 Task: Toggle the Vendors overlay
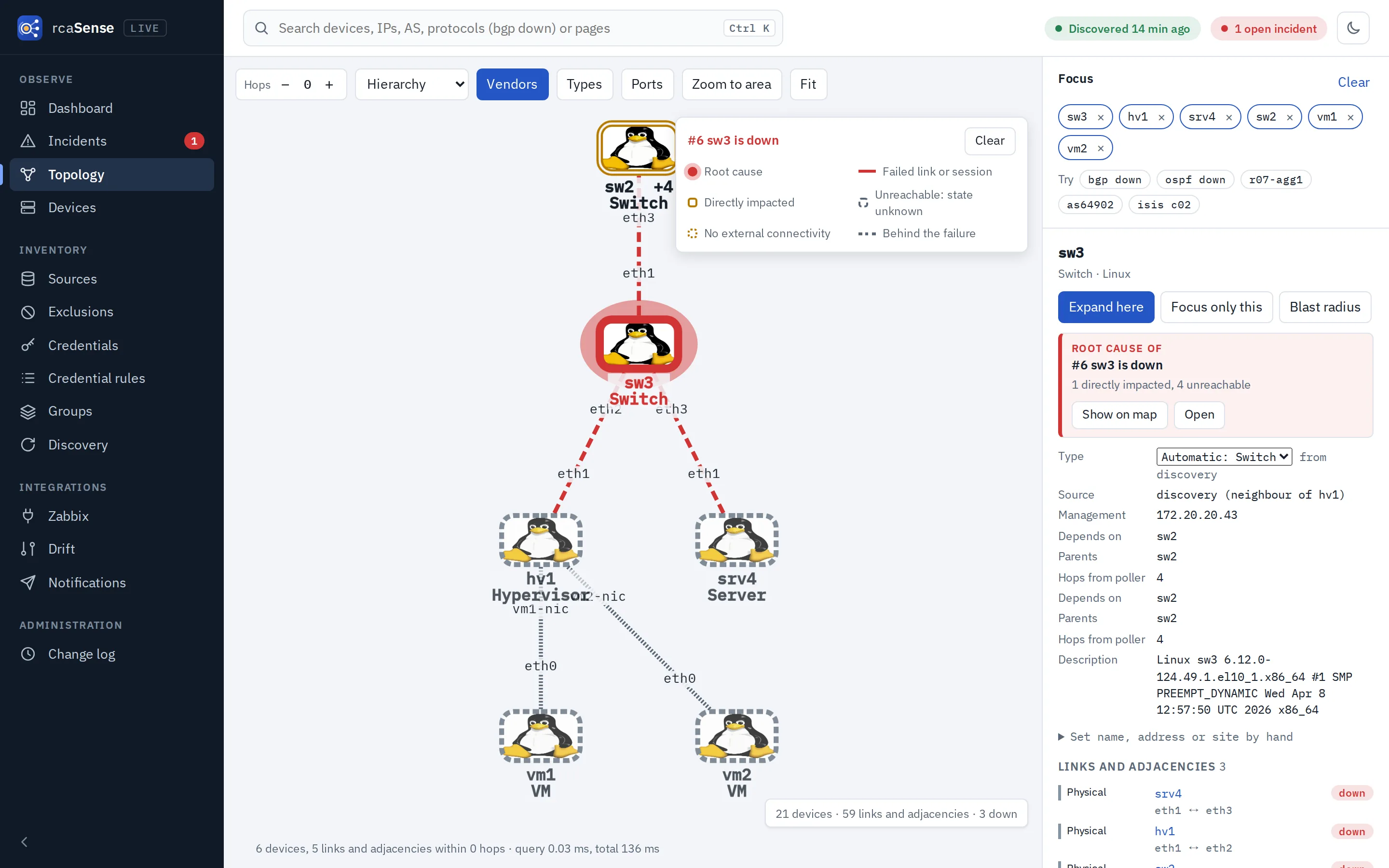pos(512,84)
